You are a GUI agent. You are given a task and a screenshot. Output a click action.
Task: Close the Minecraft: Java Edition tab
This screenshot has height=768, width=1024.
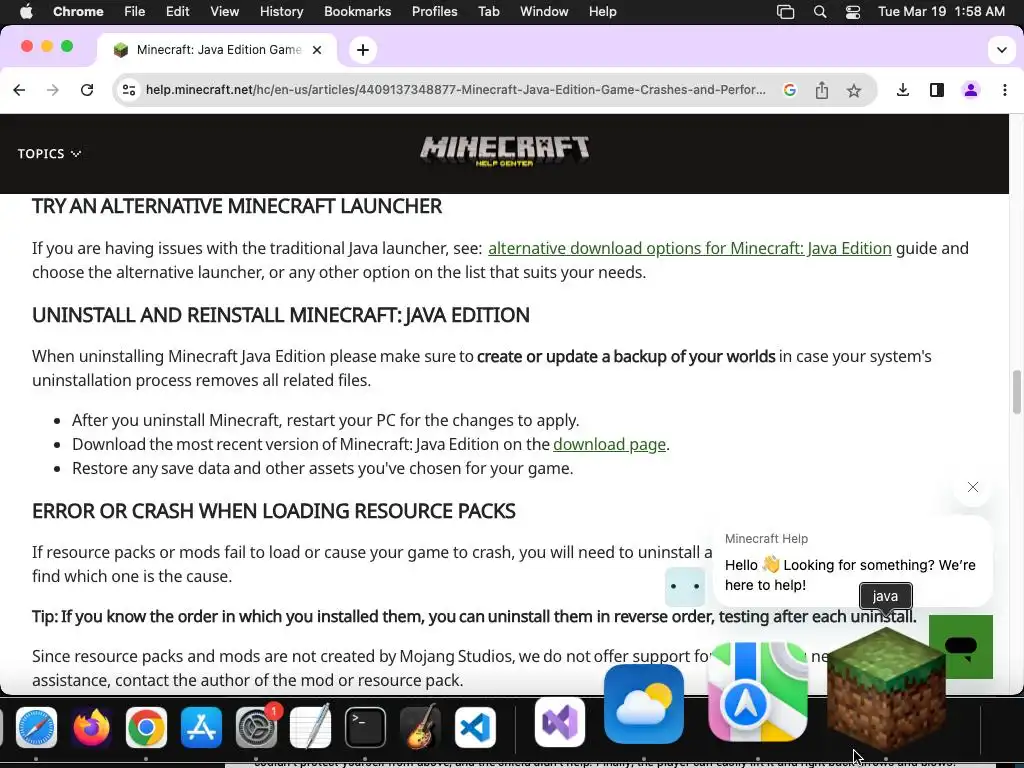click(x=317, y=50)
